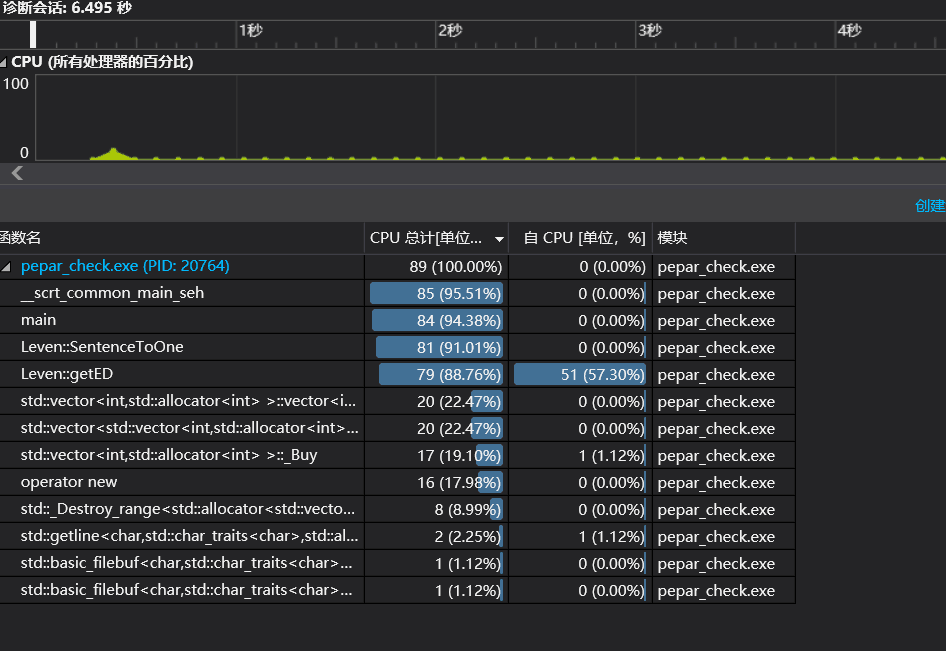Click the 51 (57.30%) self CPU bar
This screenshot has height=651, width=946.
pyautogui.click(x=580, y=375)
